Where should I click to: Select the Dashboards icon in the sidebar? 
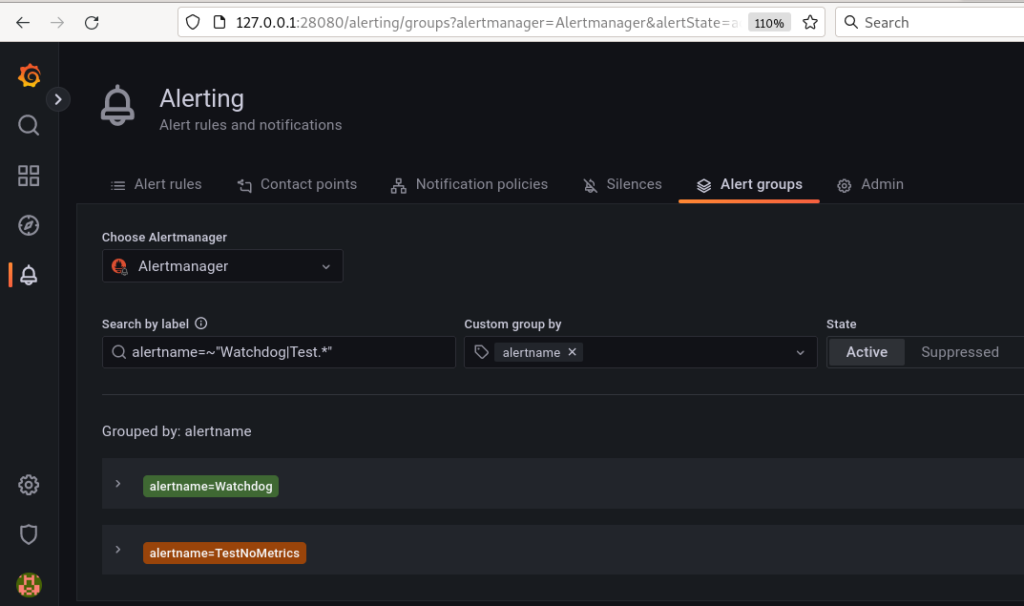click(28, 175)
